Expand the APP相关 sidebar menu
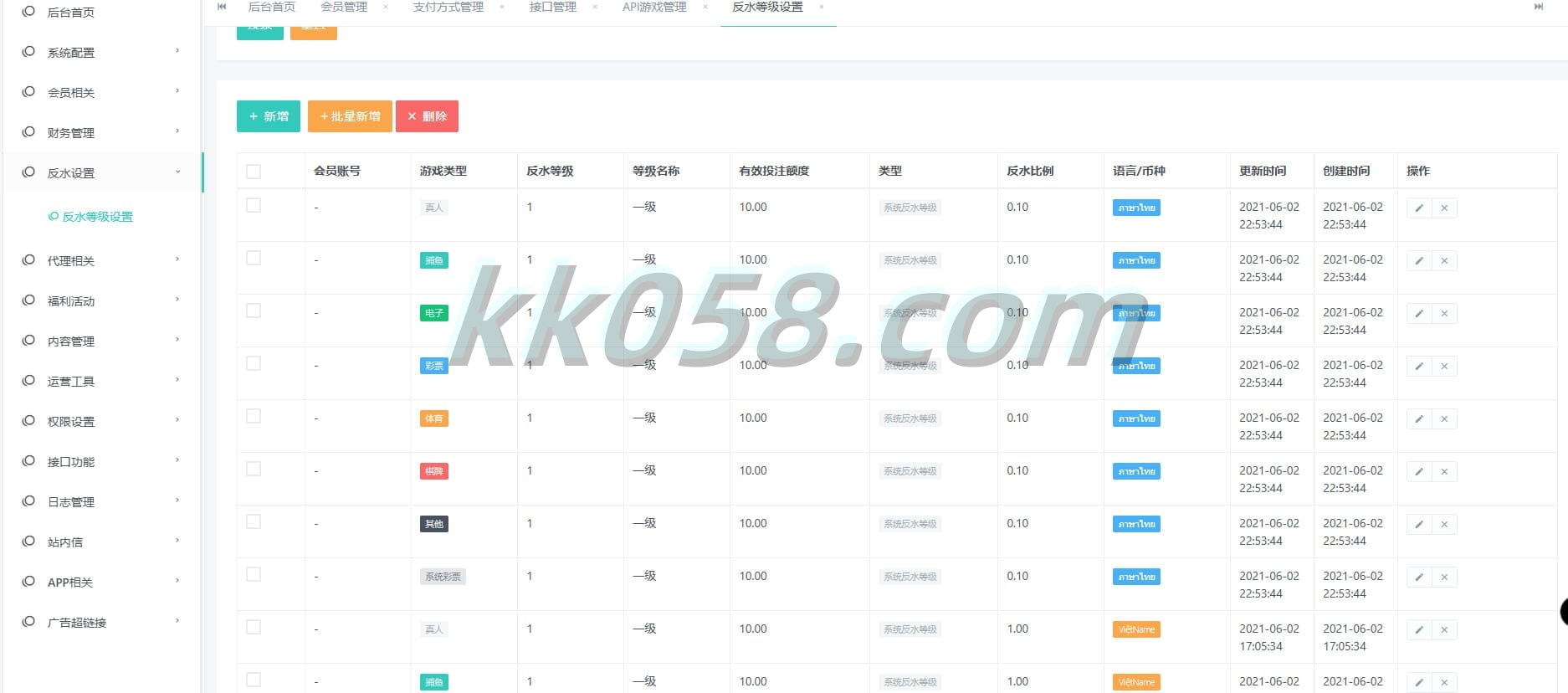The height and width of the screenshot is (693, 1568). click(x=101, y=582)
